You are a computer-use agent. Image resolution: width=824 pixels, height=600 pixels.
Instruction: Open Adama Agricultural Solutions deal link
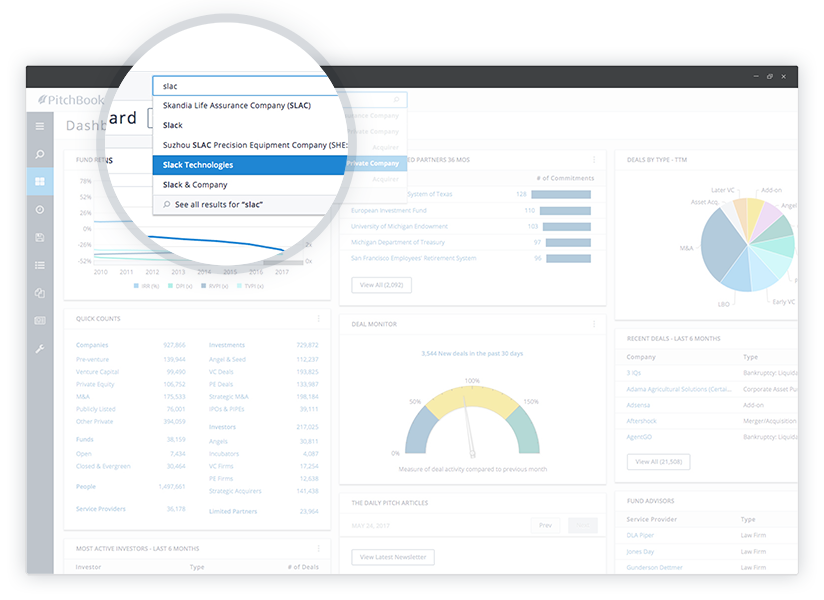[x=678, y=389]
